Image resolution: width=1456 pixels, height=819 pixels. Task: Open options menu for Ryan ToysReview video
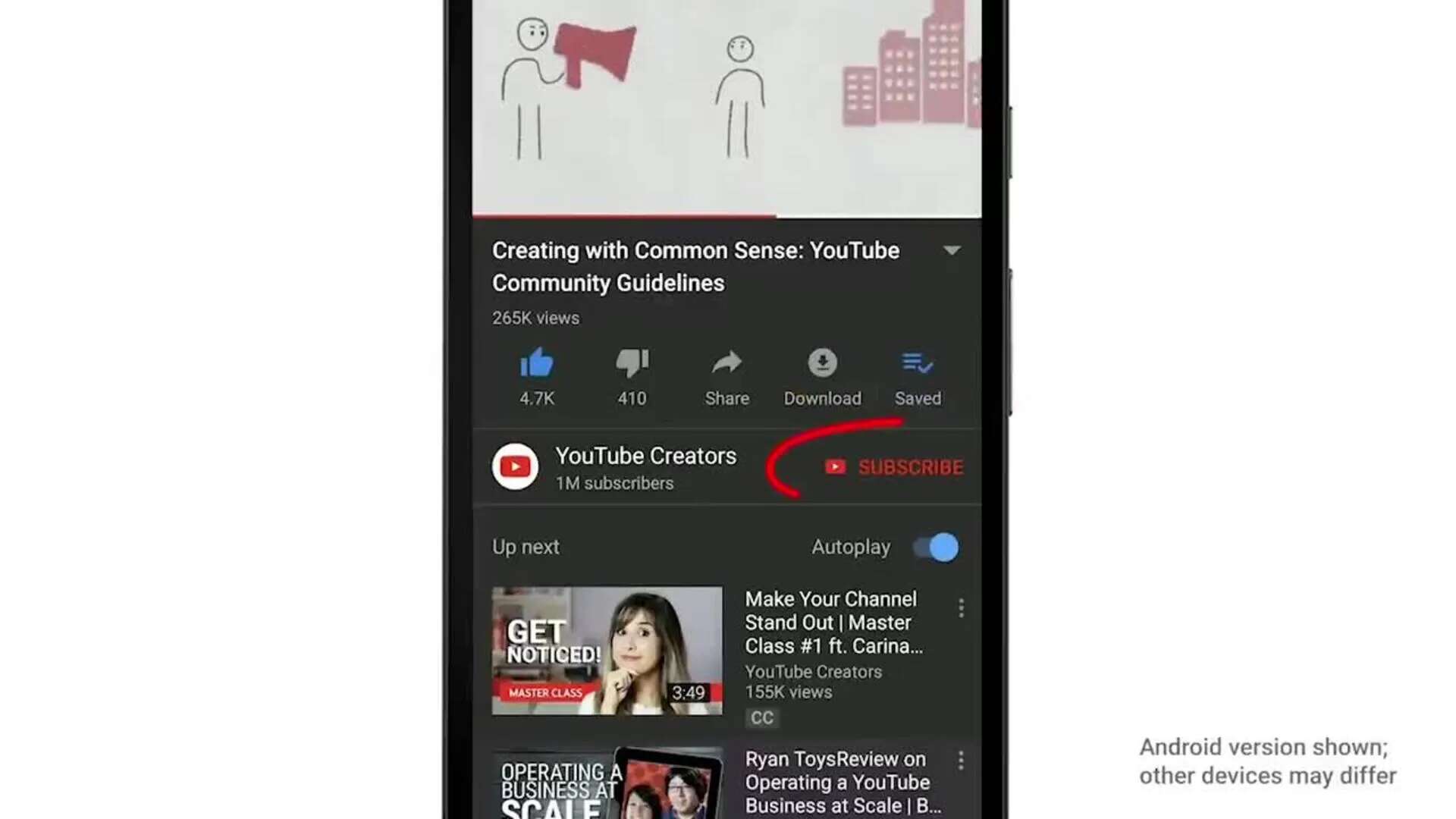961,761
